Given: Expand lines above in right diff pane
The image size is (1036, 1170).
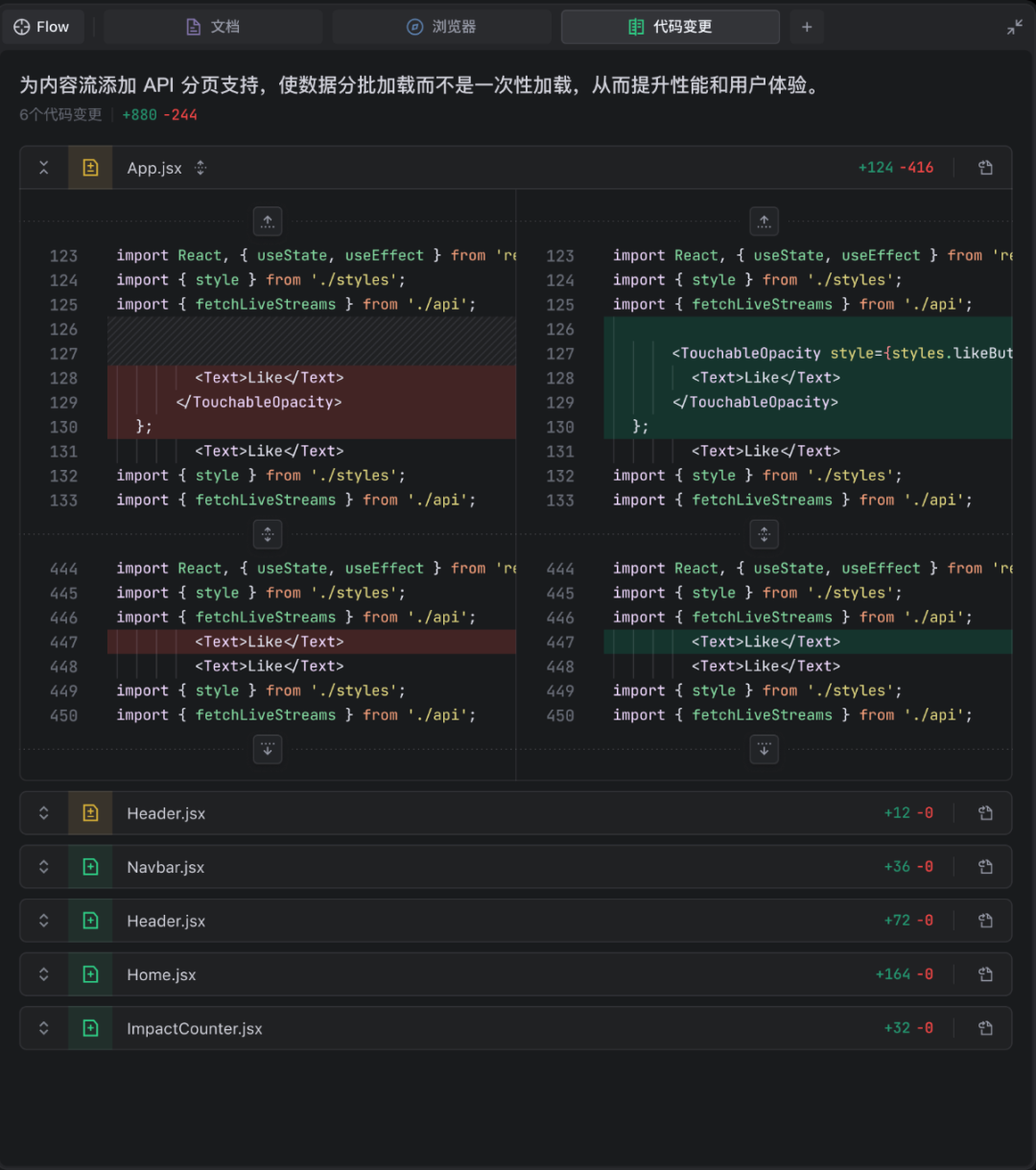Looking at the screenshot, I should (765, 222).
